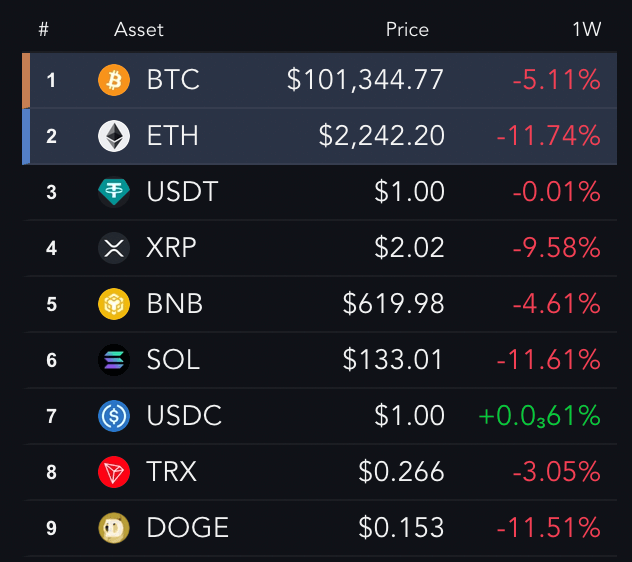
Task: Open the DOGE asset name link
Action: [188, 527]
